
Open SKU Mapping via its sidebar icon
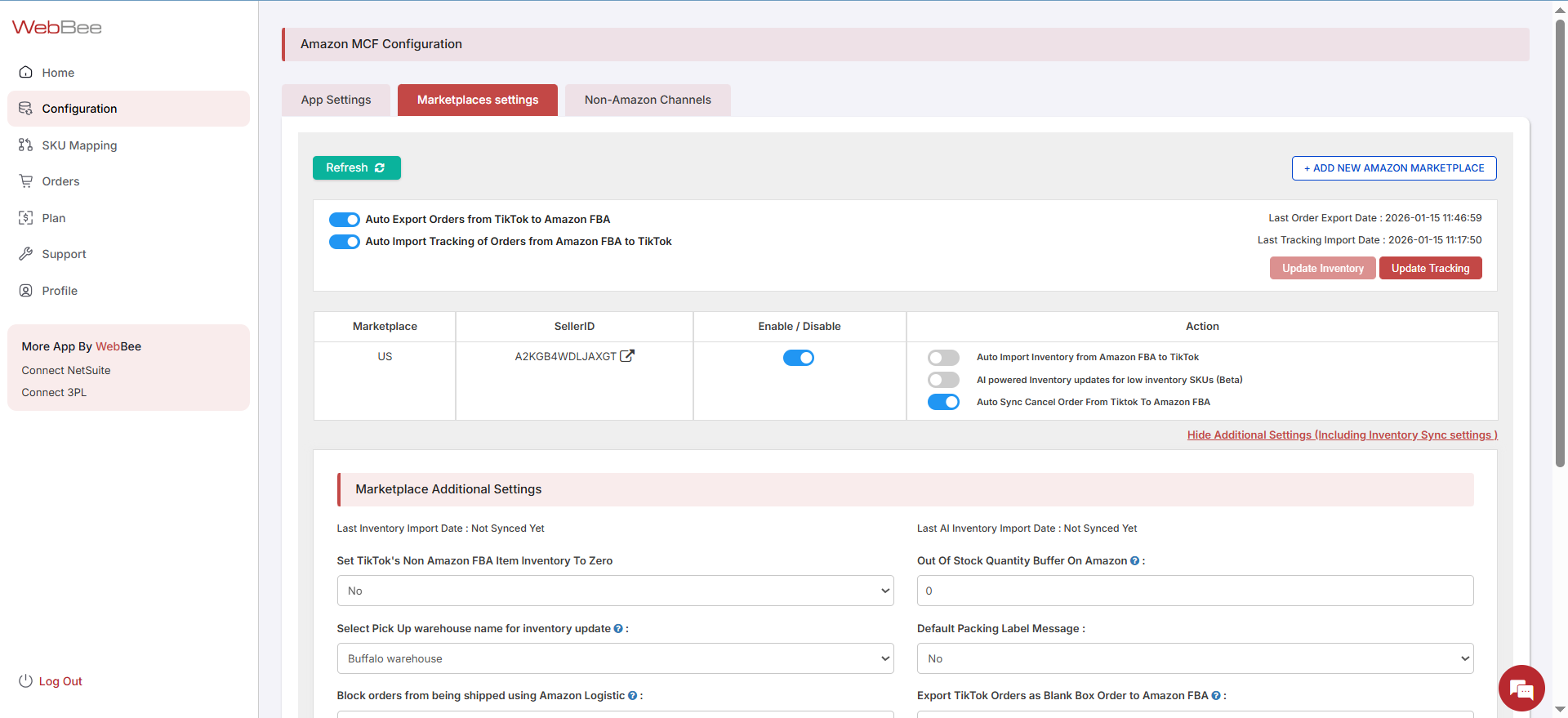[x=26, y=145]
